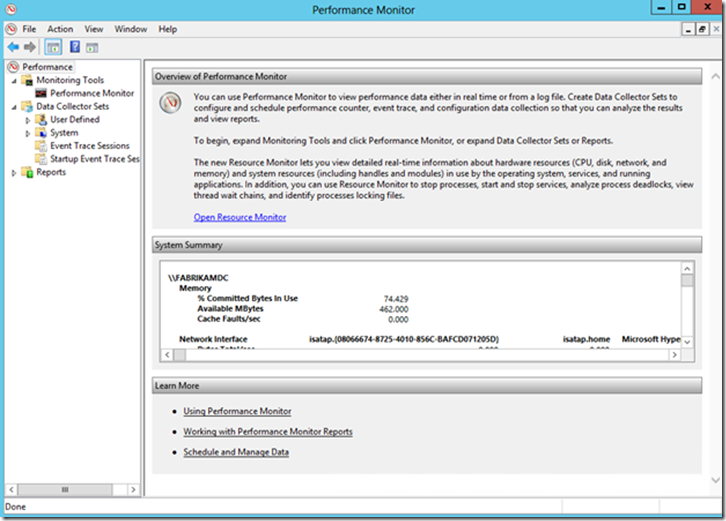726x521 pixels.
Task: Open the Using Performance Monitor link
Action: [237, 411]
